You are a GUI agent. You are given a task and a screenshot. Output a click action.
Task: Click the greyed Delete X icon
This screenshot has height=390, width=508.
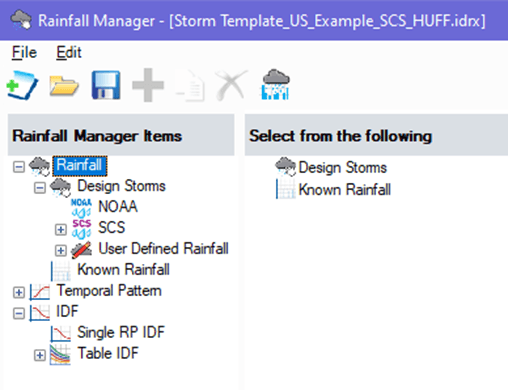232,85
